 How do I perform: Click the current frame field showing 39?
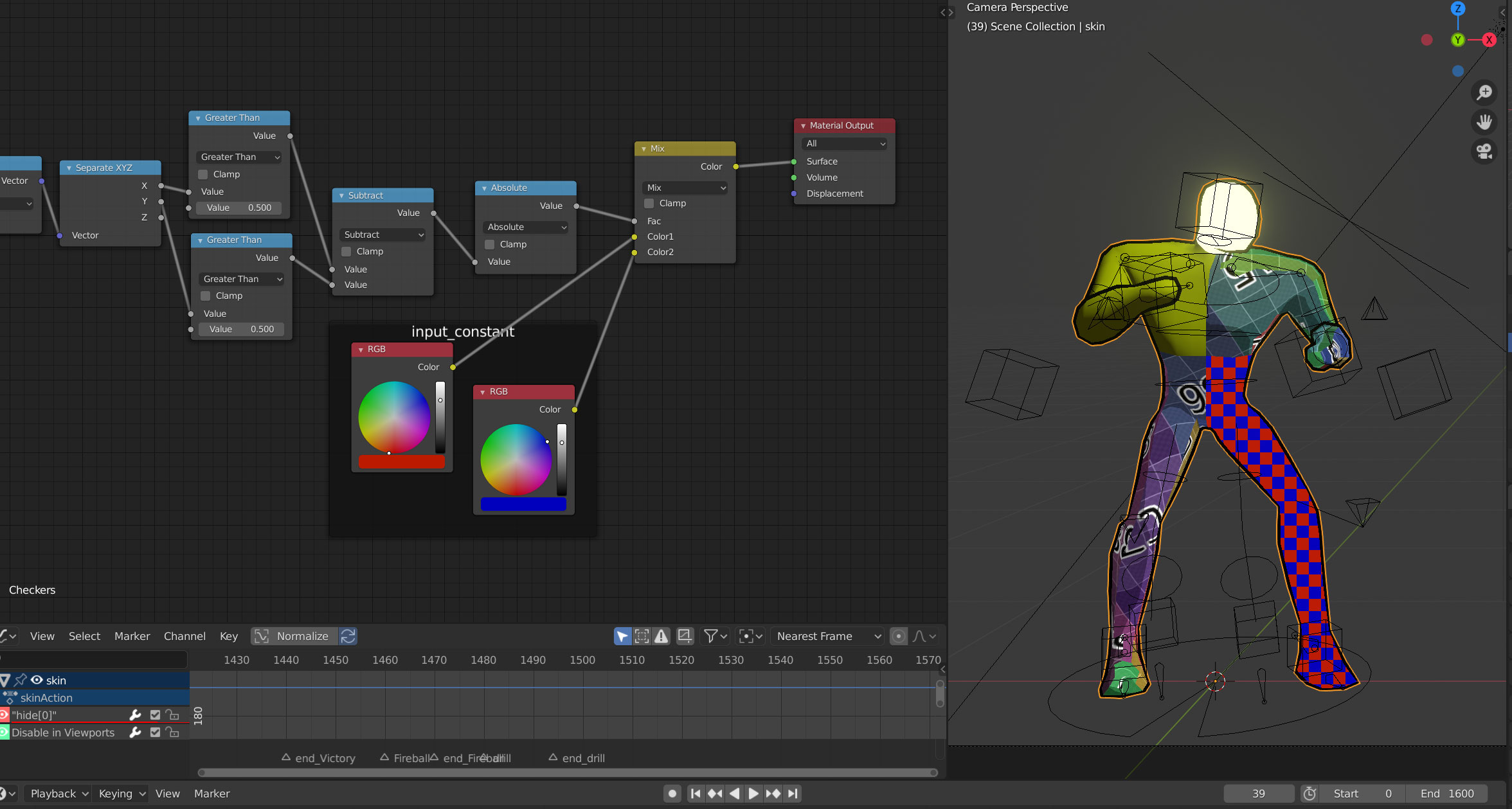point(1258,794)
